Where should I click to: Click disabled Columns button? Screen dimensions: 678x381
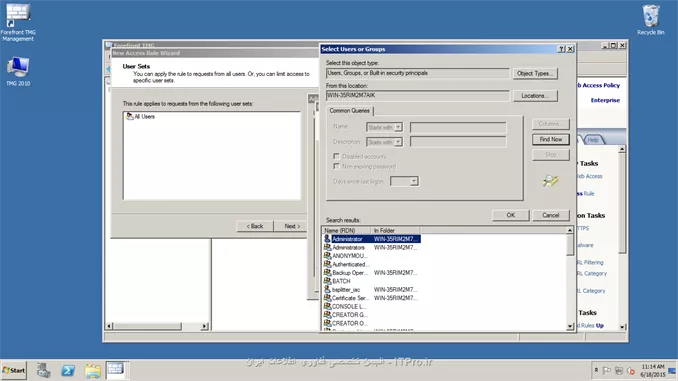550,124
